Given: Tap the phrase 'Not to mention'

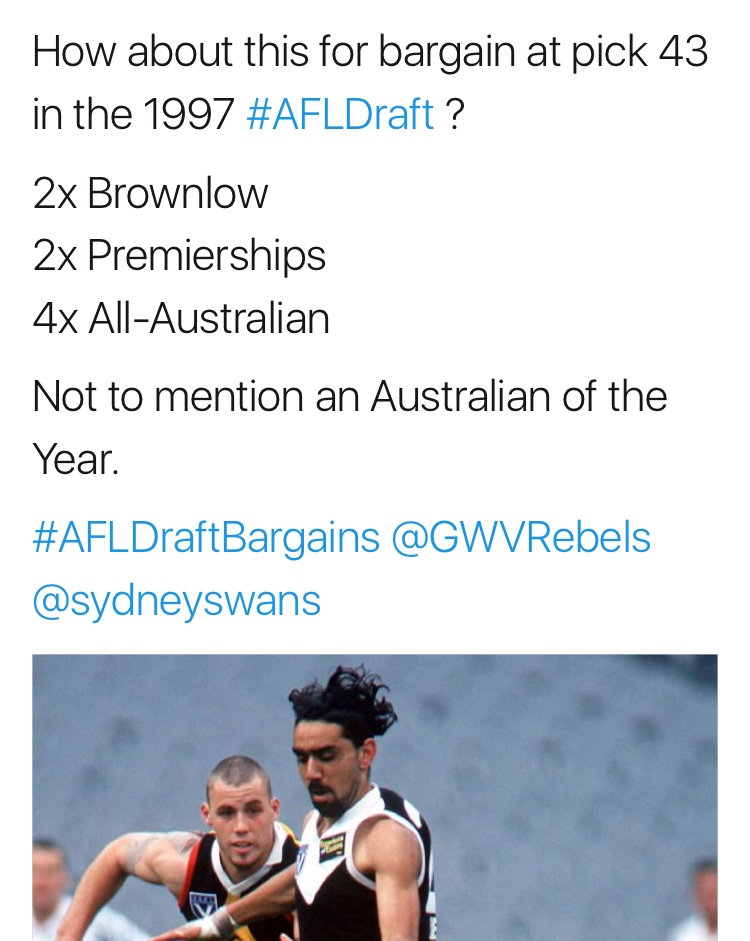Looking at the screenshot, I should (x=168, y=396).
